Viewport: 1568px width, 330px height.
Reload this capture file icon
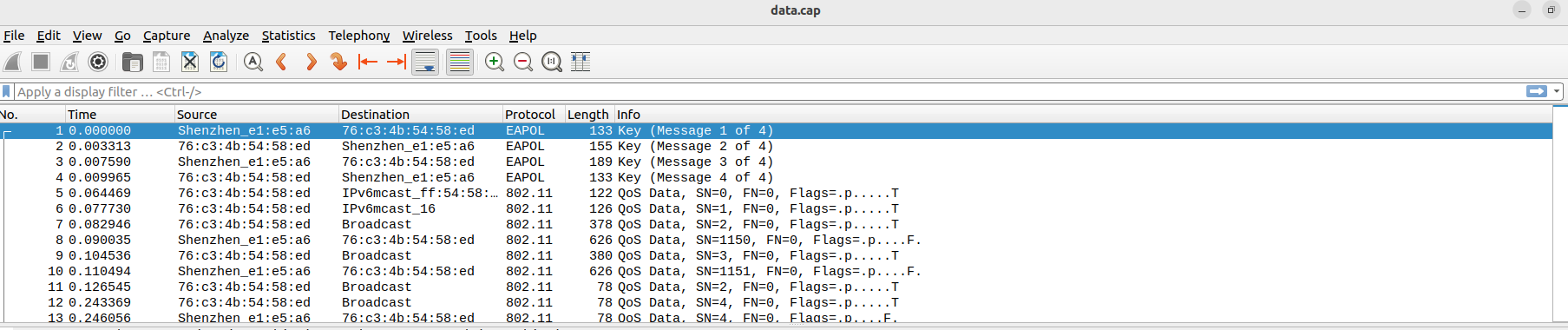point(219,62)
